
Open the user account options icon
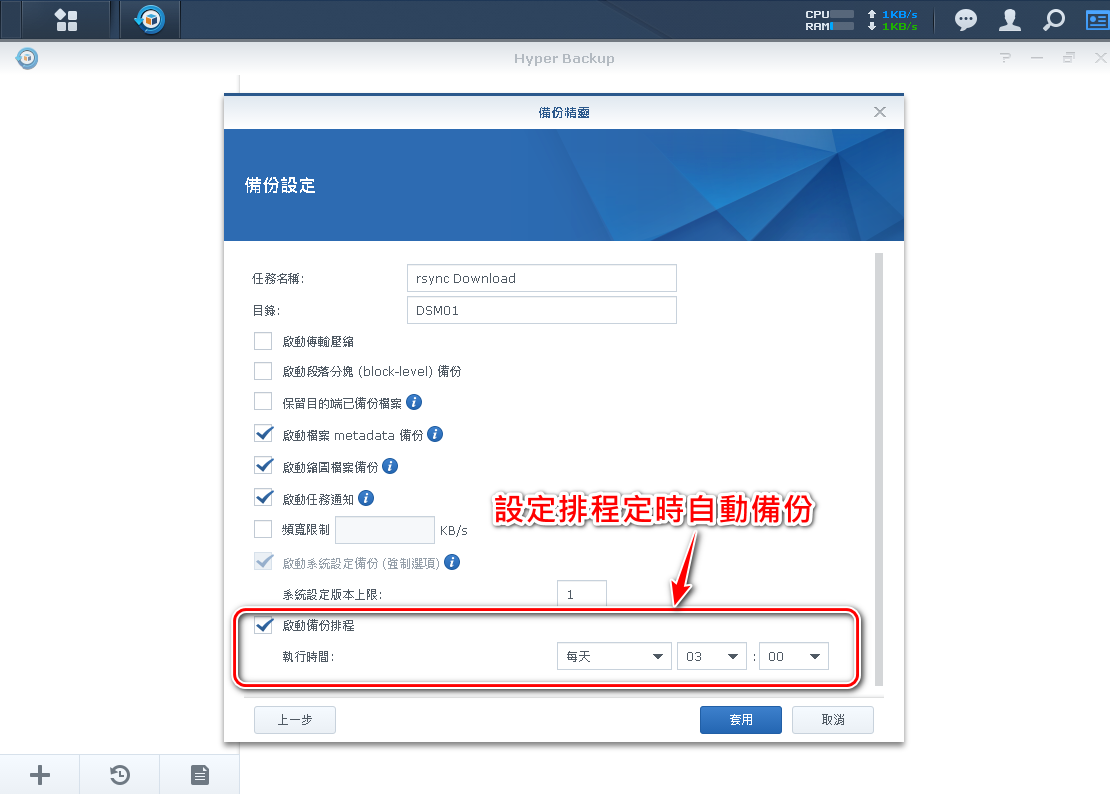(x=1011, y=19)
